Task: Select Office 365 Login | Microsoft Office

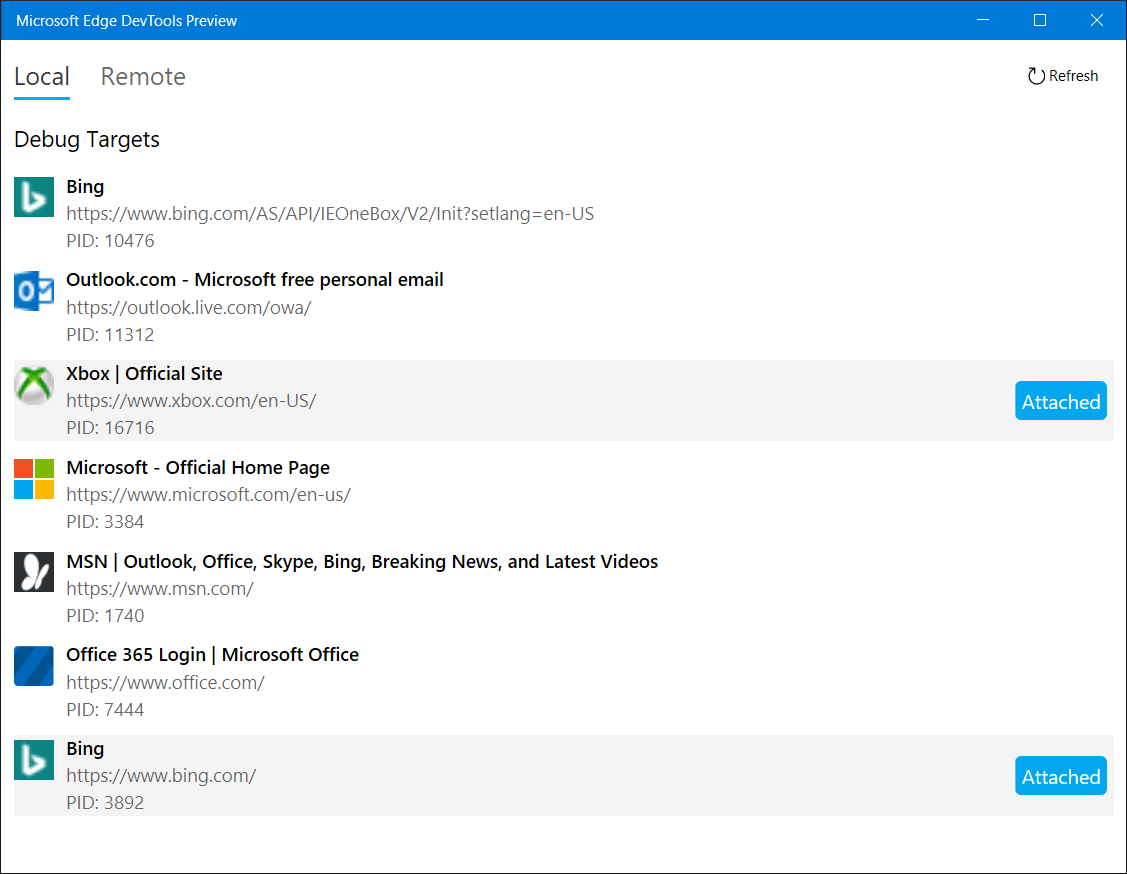Action: click(212, 655)
